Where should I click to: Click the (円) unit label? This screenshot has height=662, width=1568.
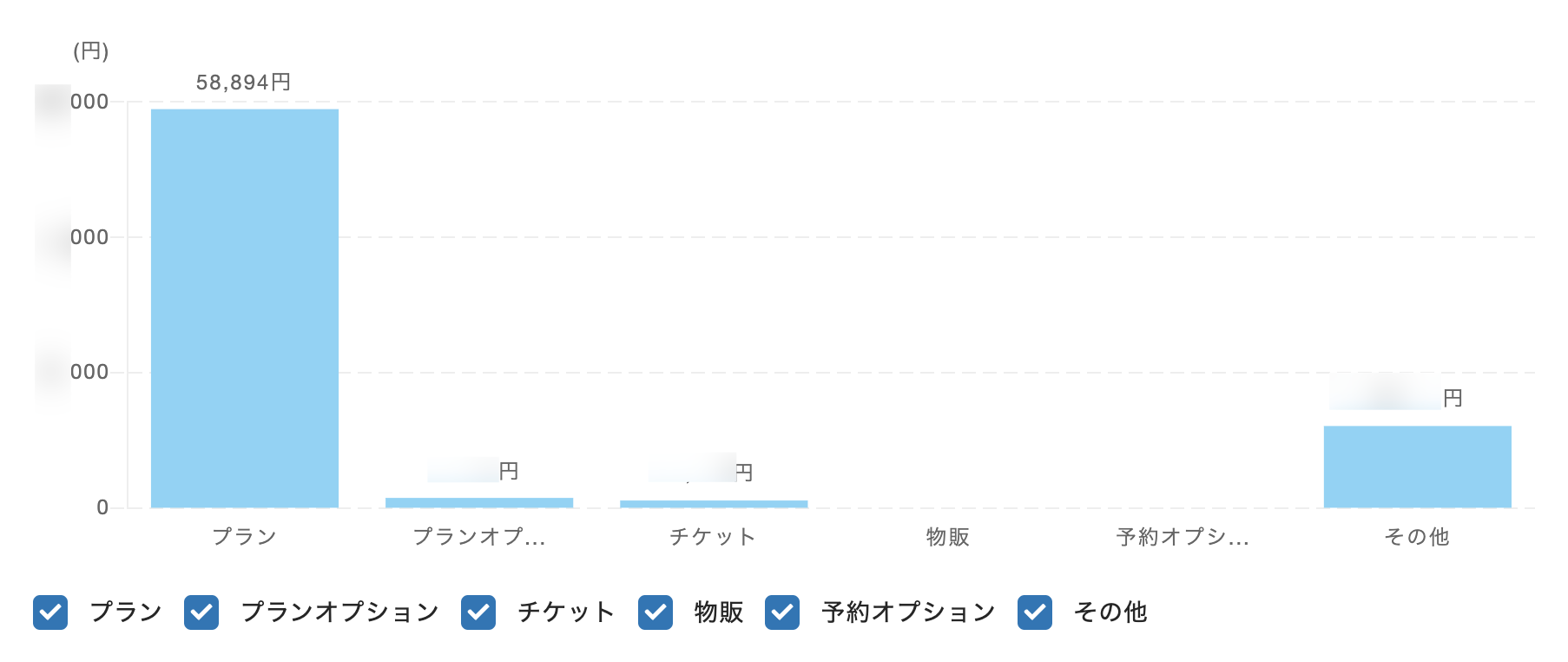(91, 51)
